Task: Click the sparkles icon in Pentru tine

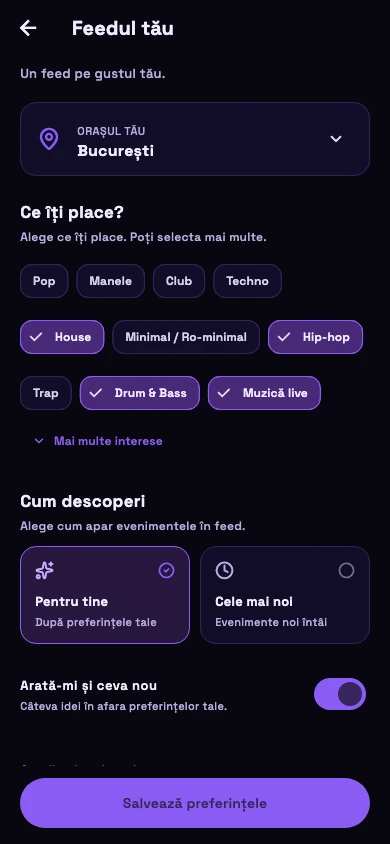Action: click(x=45, y=571)
